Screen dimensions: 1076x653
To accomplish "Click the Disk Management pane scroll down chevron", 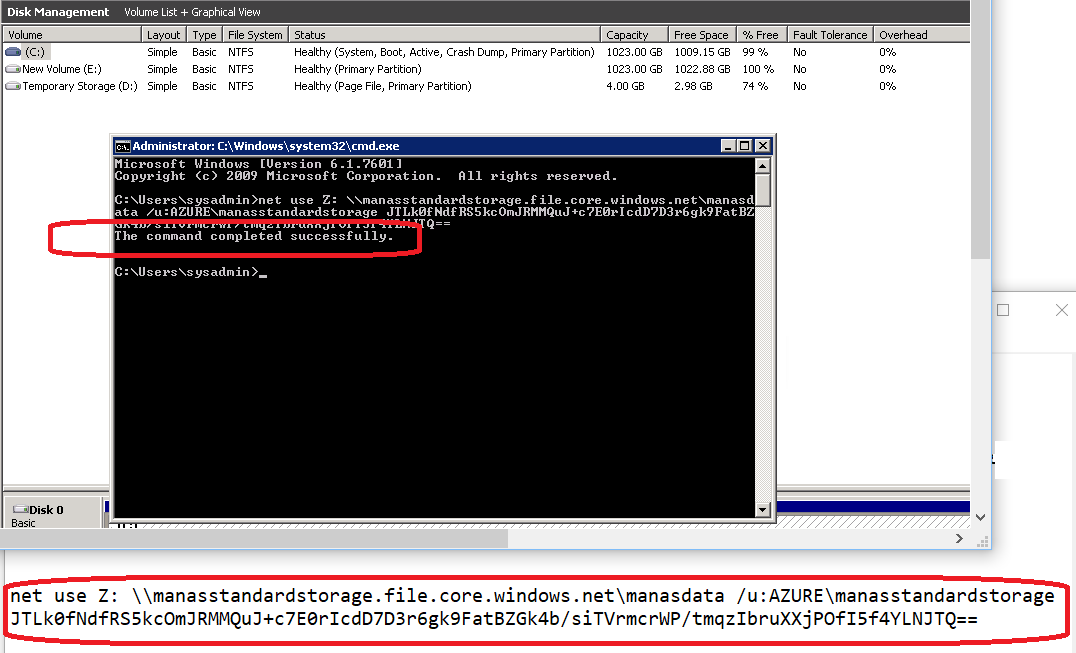I will pyautogui.click(x=981, y=517).
